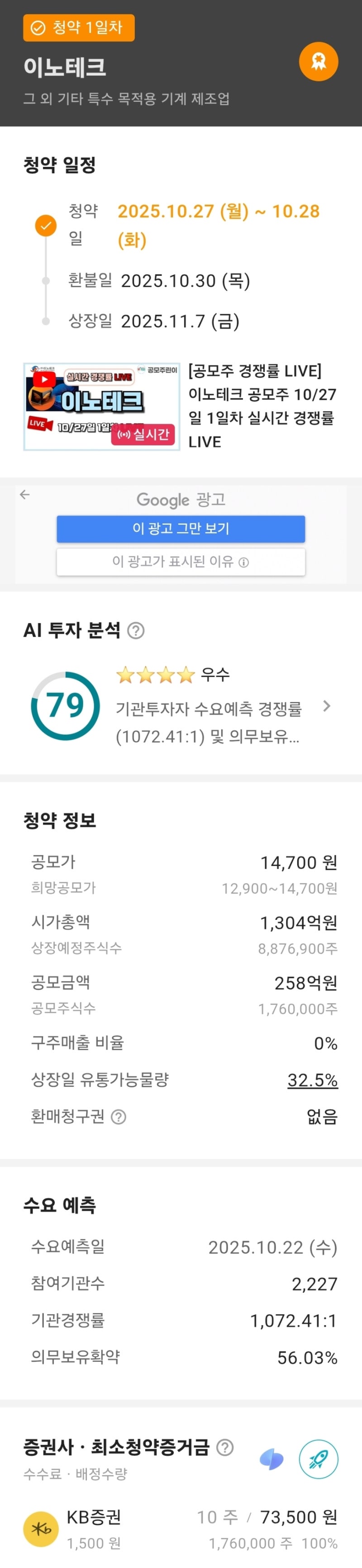The width and height of the screenshot is (362, 1568).
Task: Click the info icon in ad reason button
Action: pyautogui.click(x=244, y=563)
